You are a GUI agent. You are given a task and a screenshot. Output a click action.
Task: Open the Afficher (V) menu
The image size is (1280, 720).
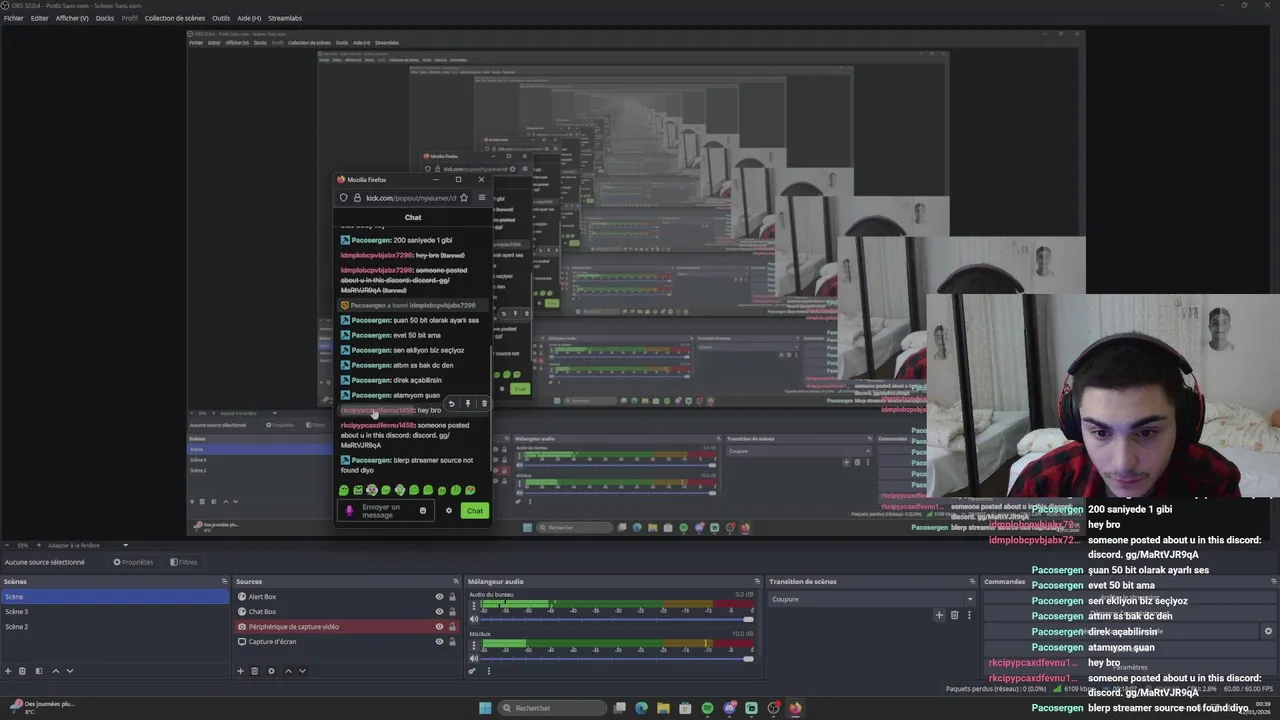tap(72, 18)
